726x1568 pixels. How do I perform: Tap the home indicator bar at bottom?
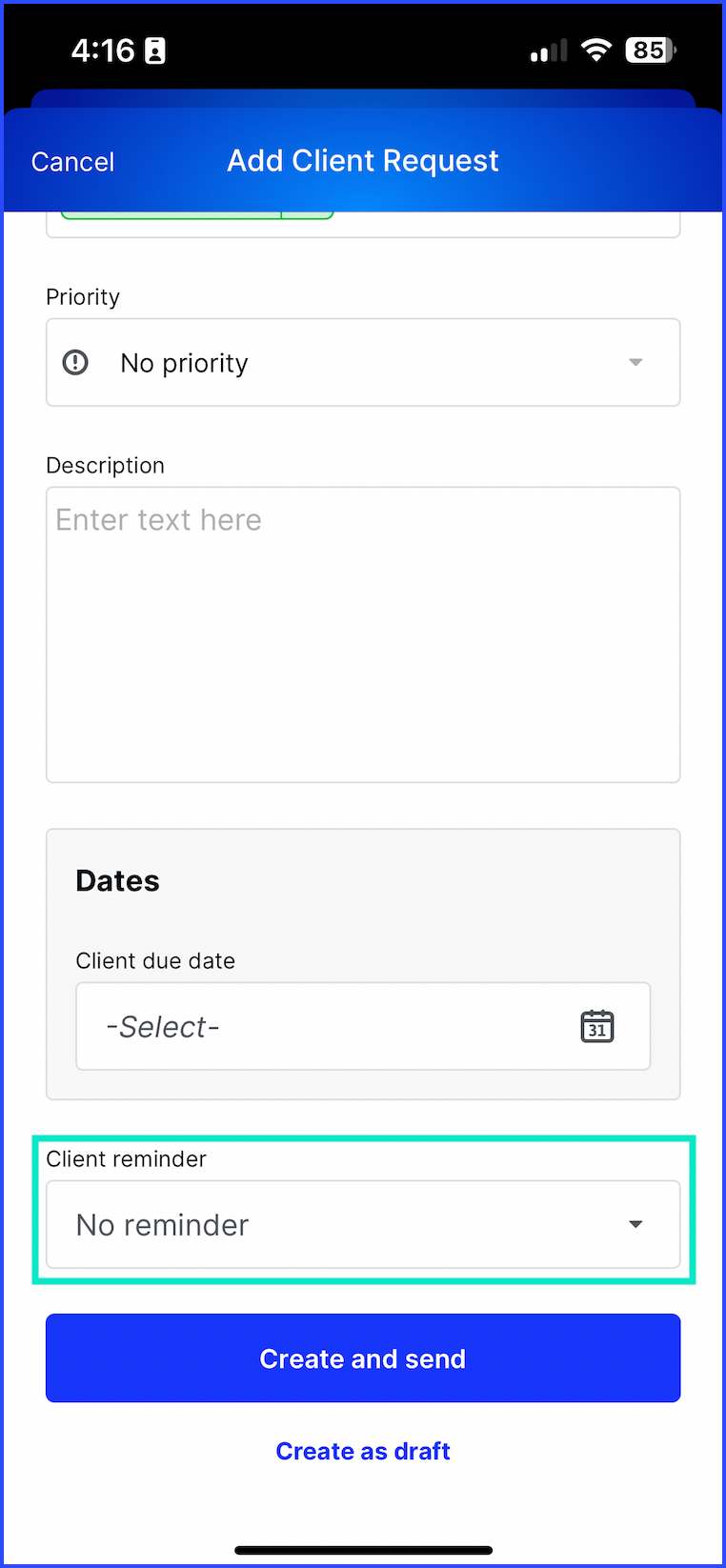[x=363, y=1550]
